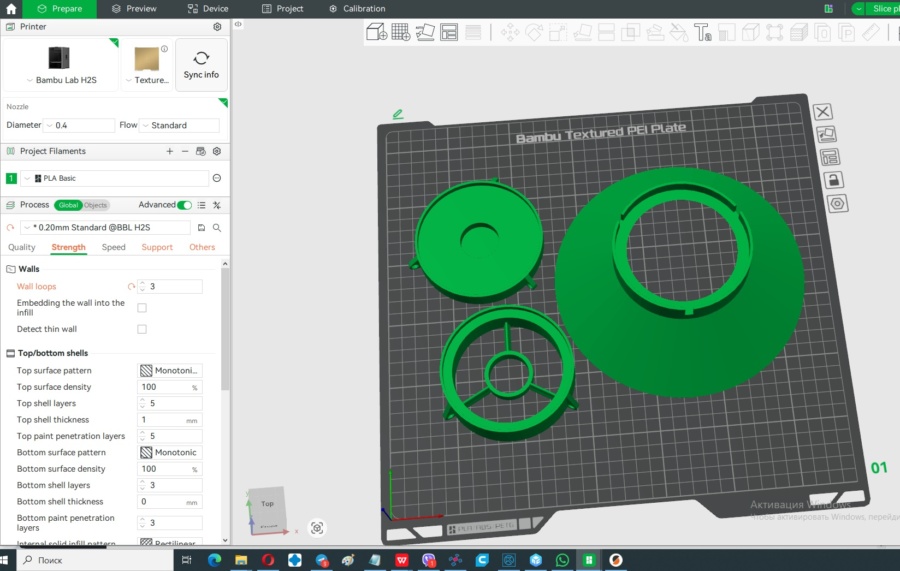Click the Arrange all objects icon
Viewport: 900px width, 571px height.
(x=449, y=33)
